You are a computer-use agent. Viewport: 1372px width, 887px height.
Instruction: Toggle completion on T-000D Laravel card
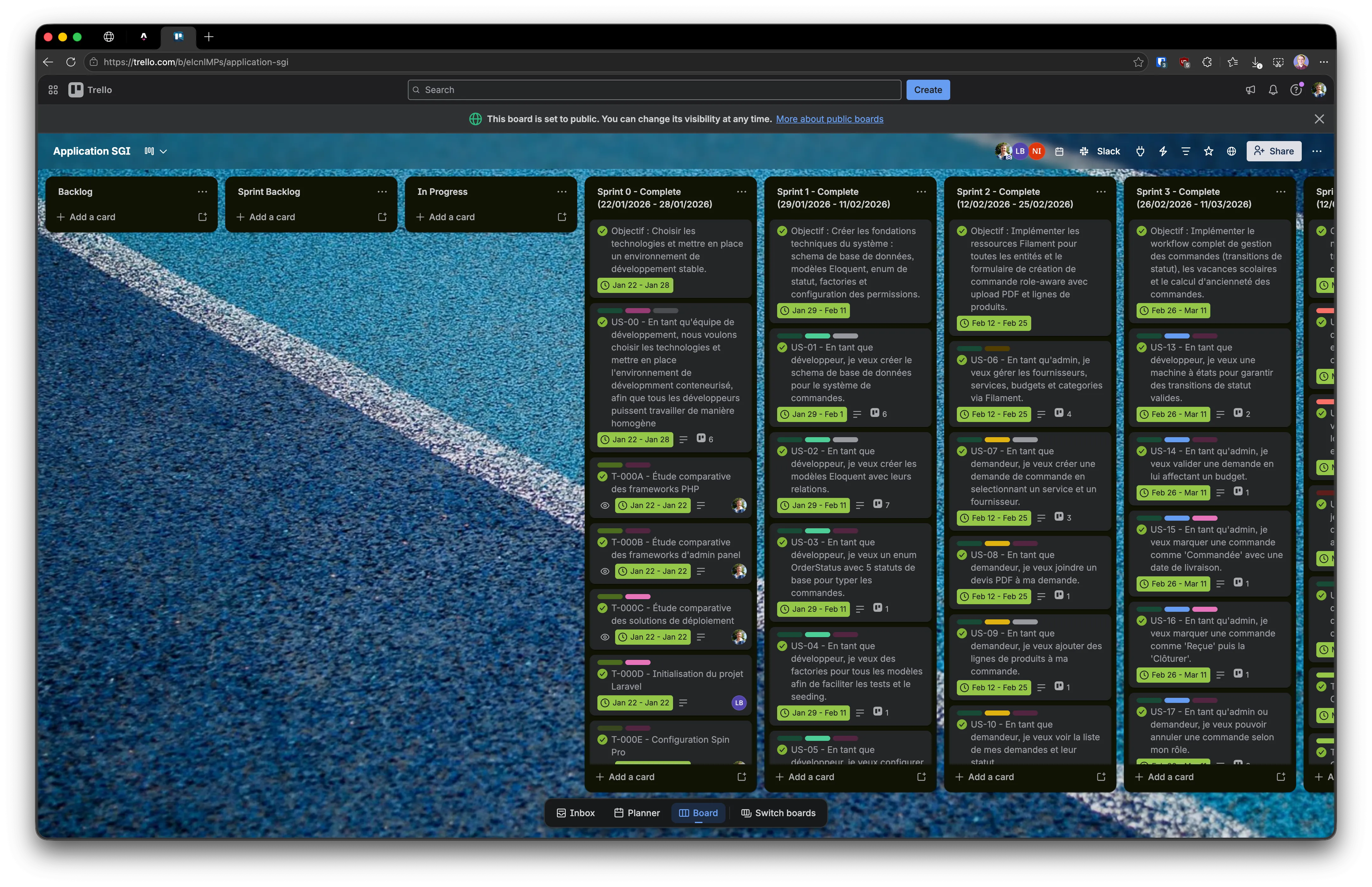pos(602,674)
